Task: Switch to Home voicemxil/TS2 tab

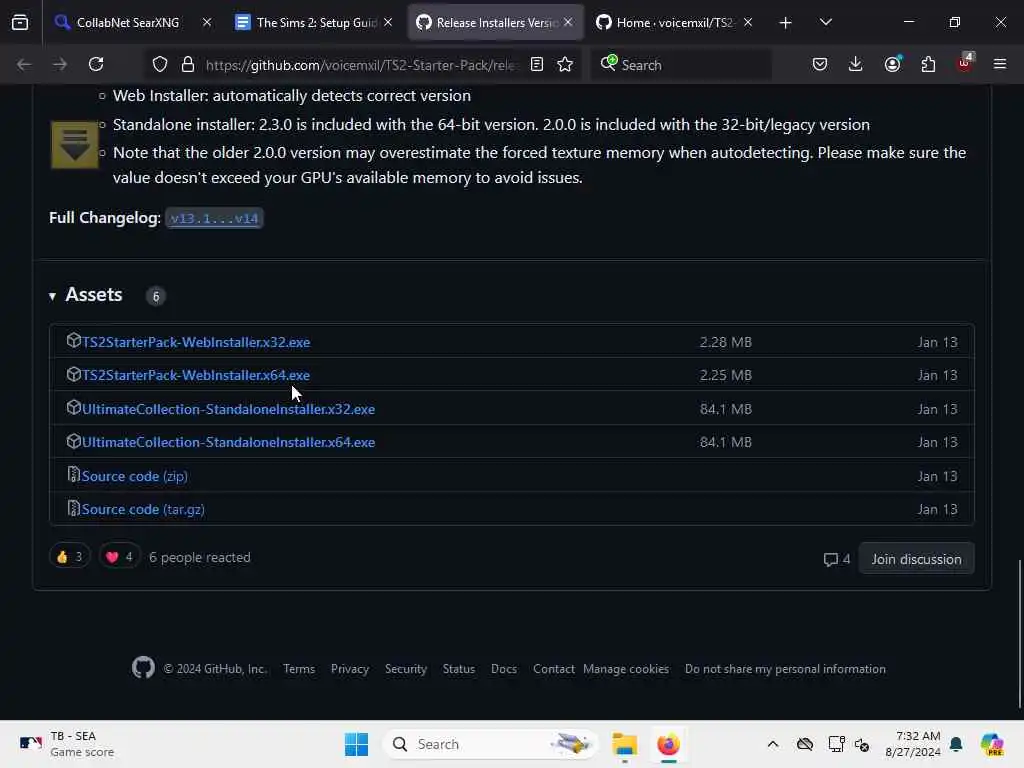Action: click(x=675, y=22)
